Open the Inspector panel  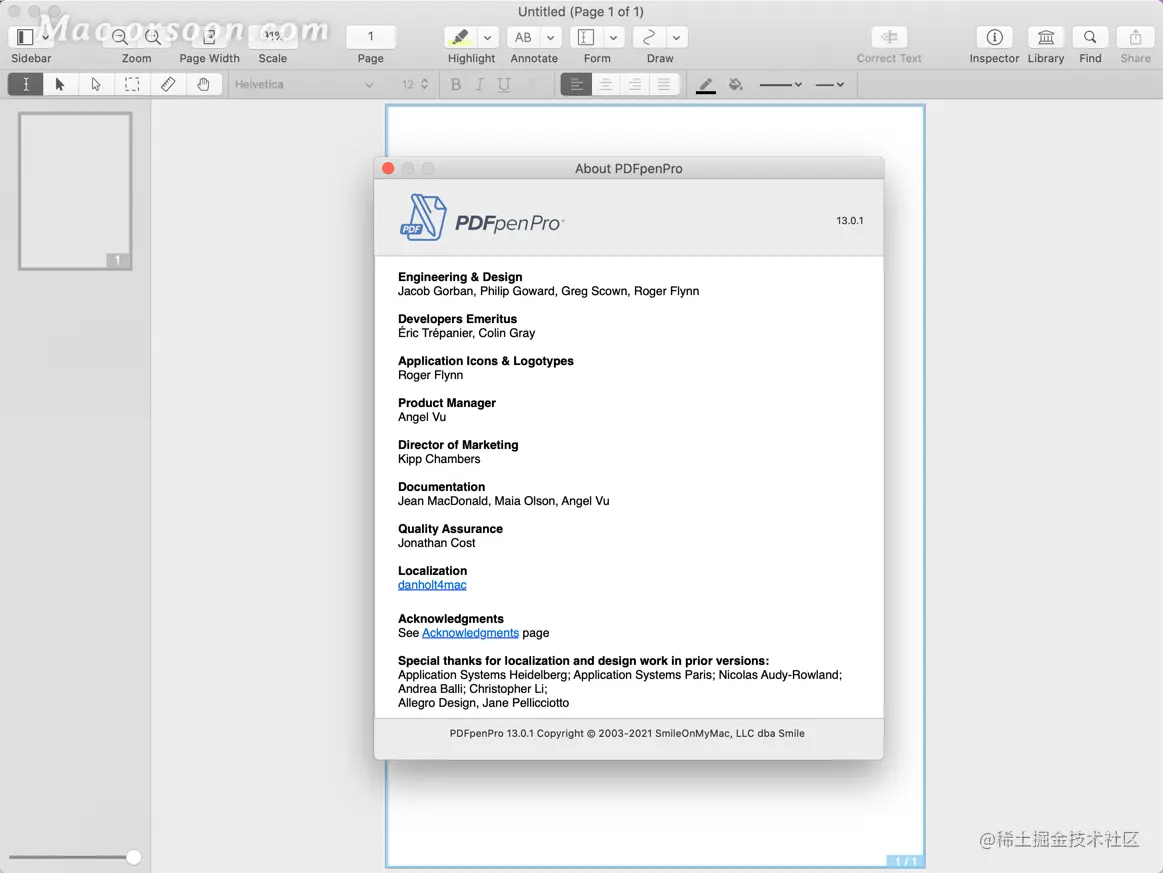(x=994, y=36)
